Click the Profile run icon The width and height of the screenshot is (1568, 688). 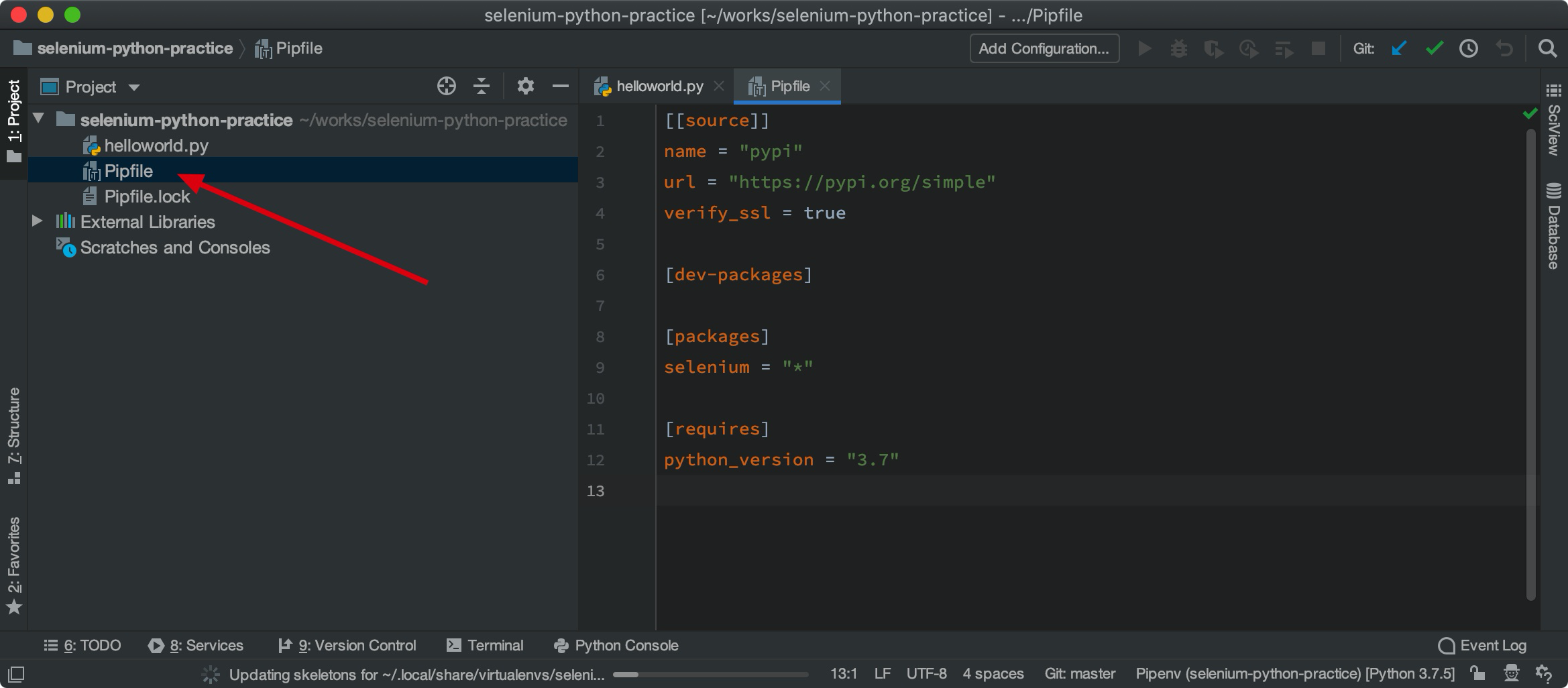pyautogui.click(x=1249, y=48)
